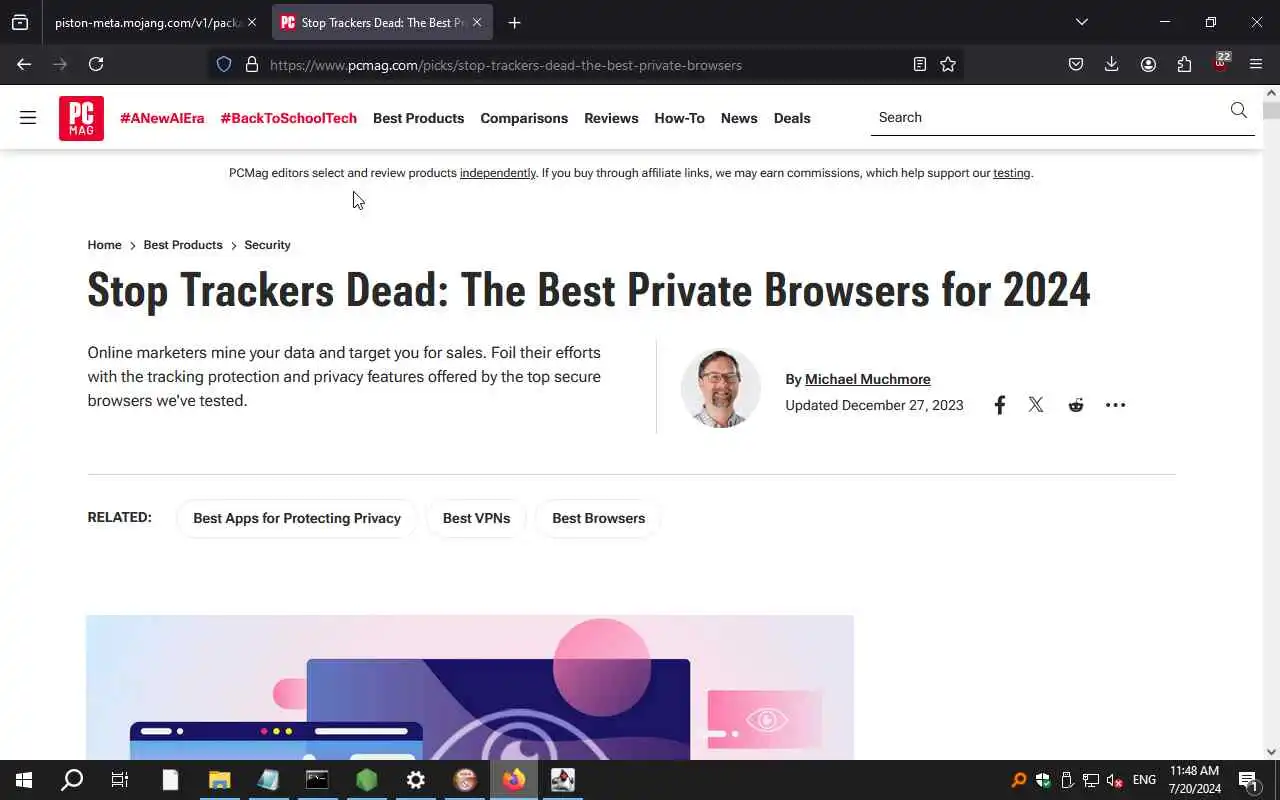The width and height of the screenshot is (1280, 800).
Task: Open the Best Products menu
Action: point(418,118)
